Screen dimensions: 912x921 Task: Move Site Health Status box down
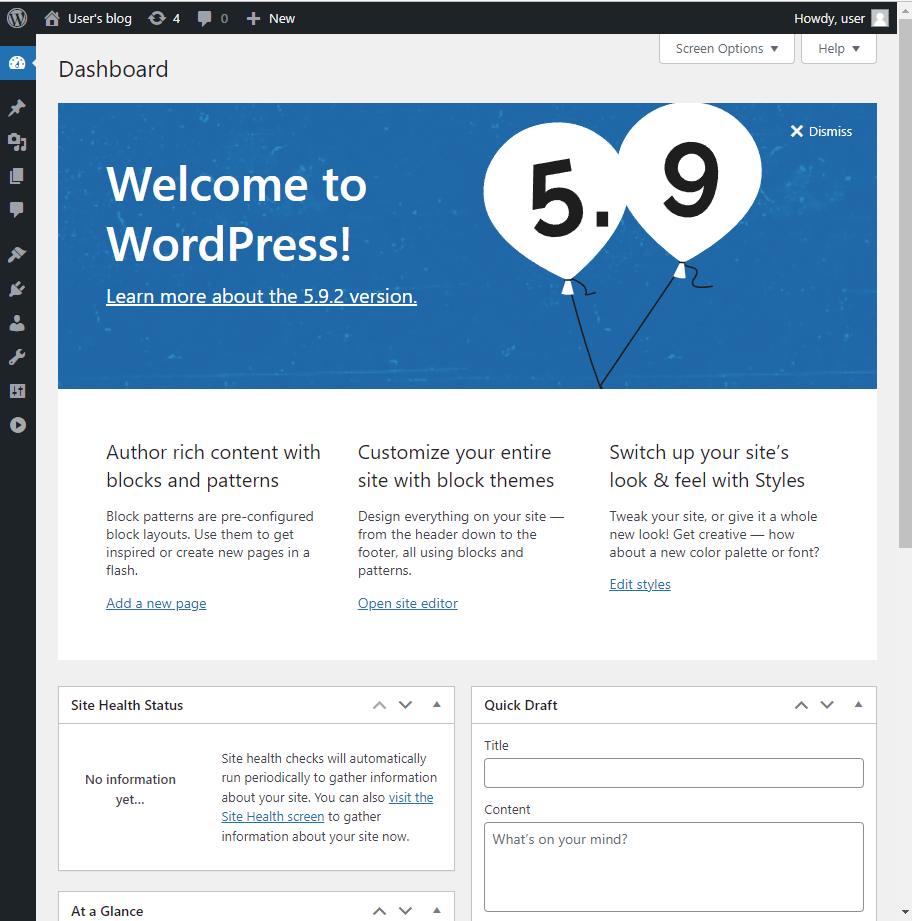tap(405, 705)
